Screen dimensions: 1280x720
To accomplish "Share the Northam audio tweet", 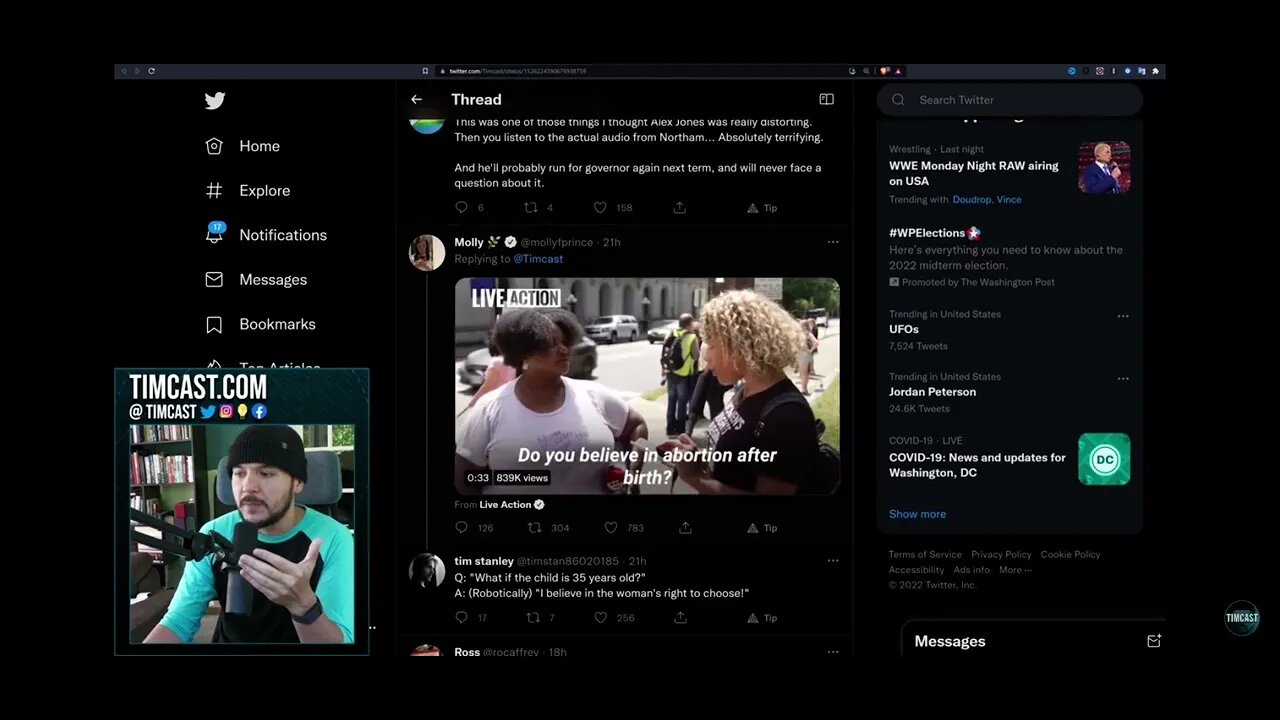I will tap(679, 208).
